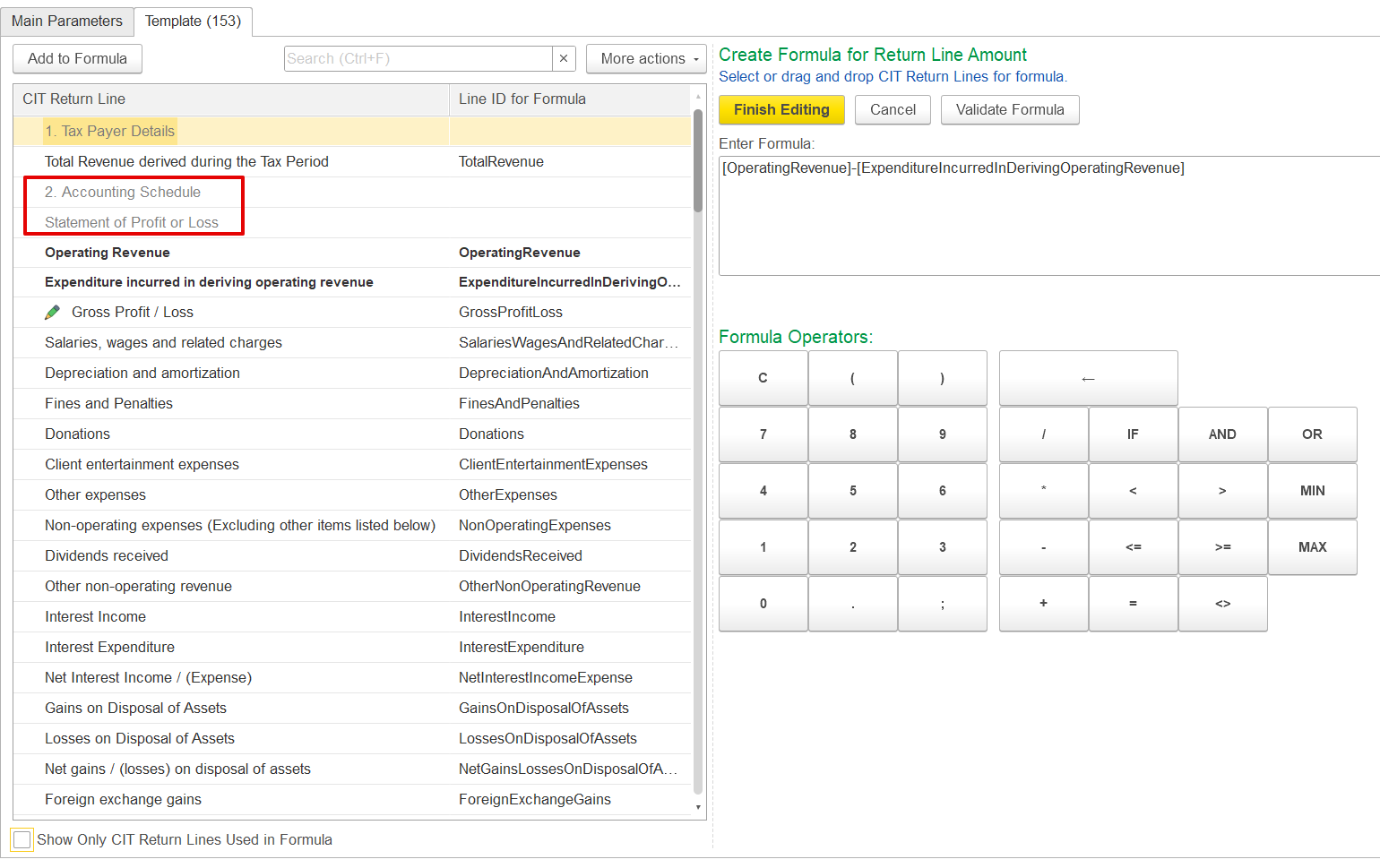Screen dimensions: 1380x868
Task: Click the MAX operator button
Action: pos(1312,547)
